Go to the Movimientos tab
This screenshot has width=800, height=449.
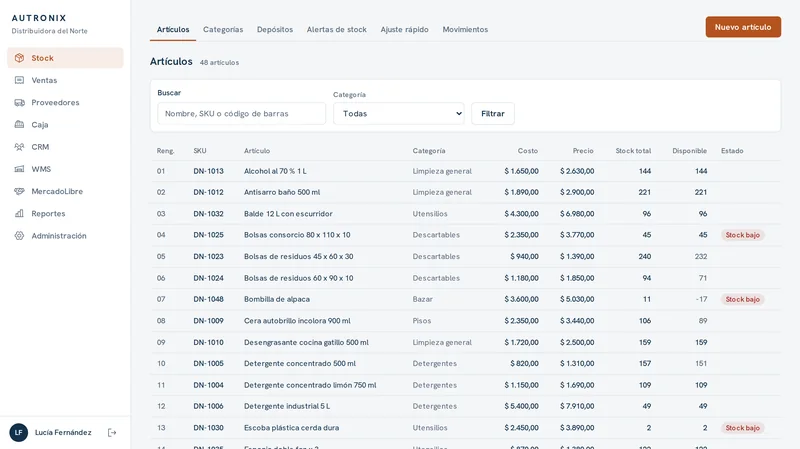(465, 30)
